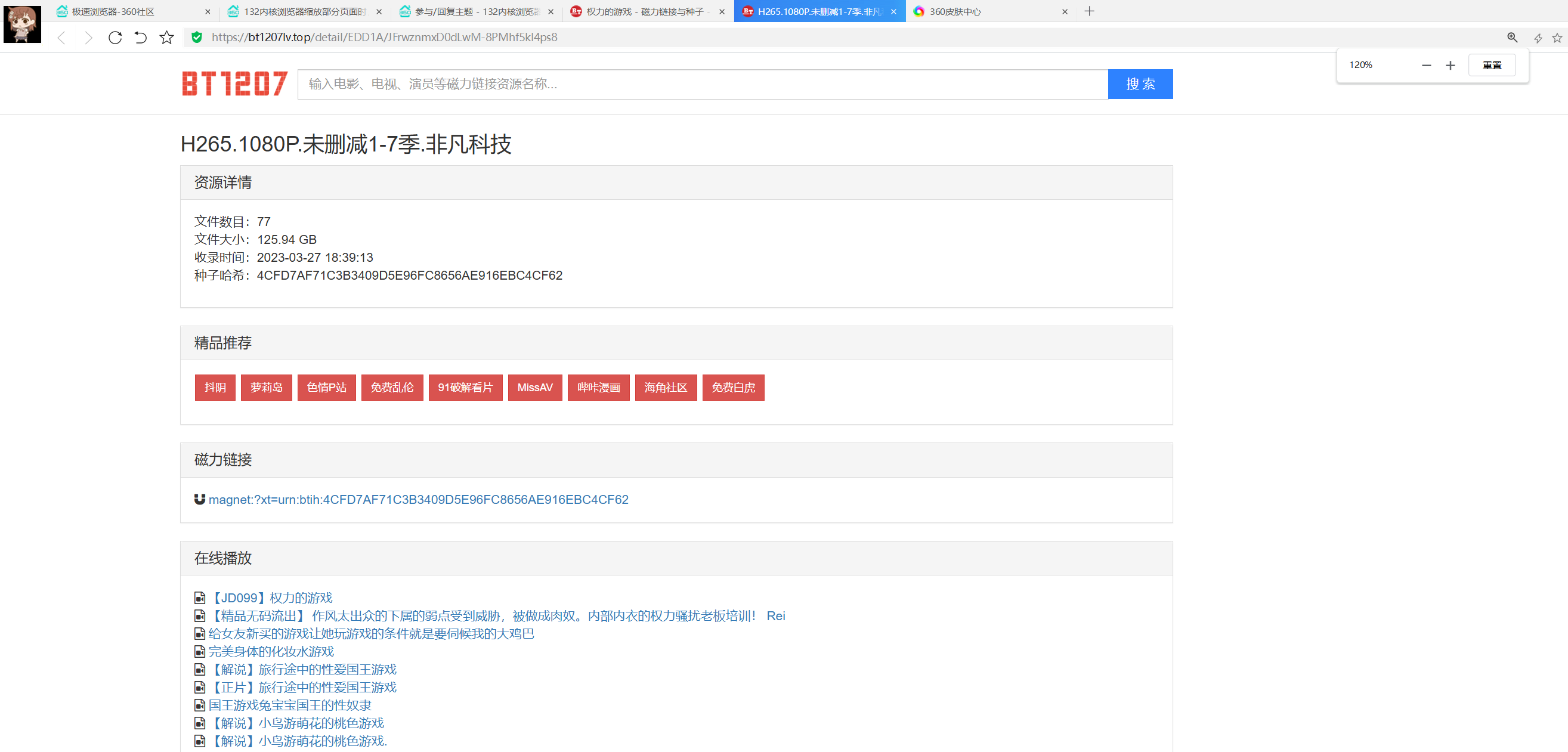Open a new tab with plus button
Image resolution: width=1568 pixels, height=752 pixels.
point(1090,11)
